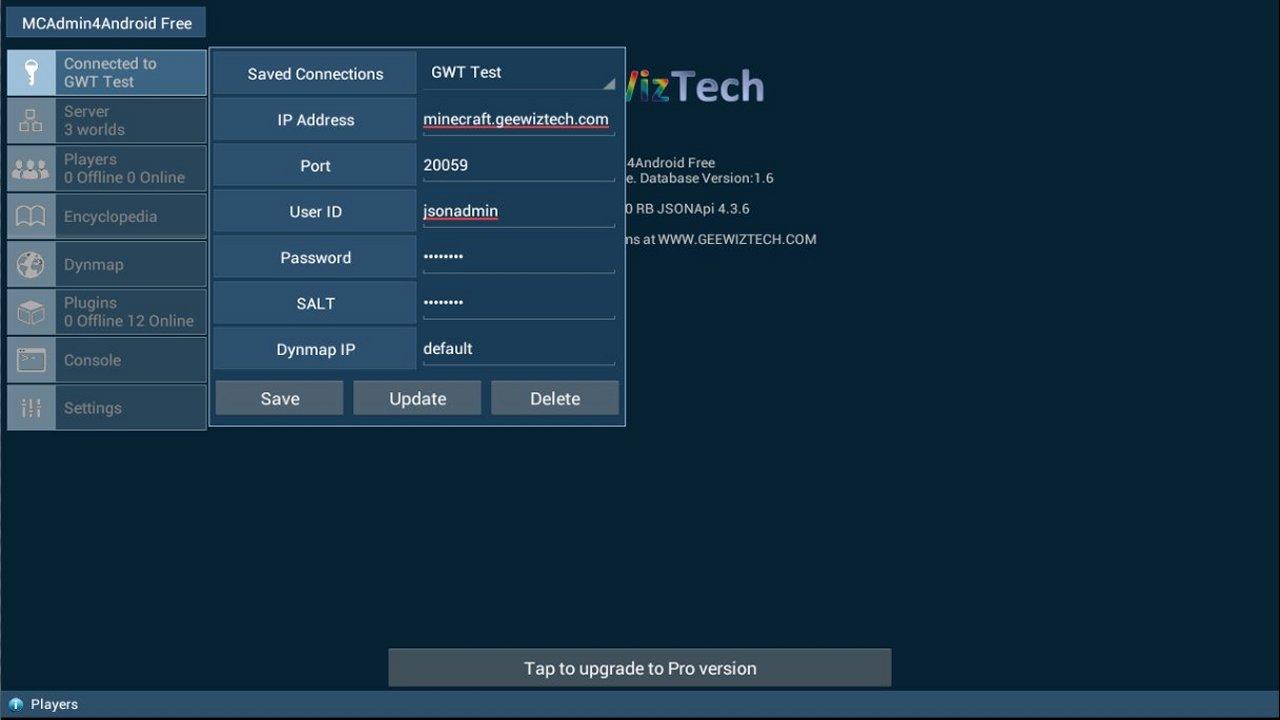Click the Saved Connections label

[315, 74]
